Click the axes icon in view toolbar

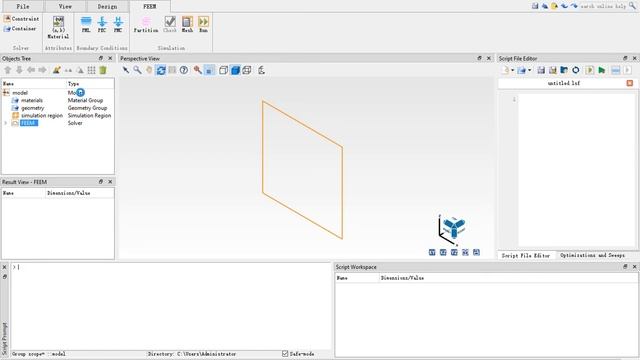pos(261,70)
